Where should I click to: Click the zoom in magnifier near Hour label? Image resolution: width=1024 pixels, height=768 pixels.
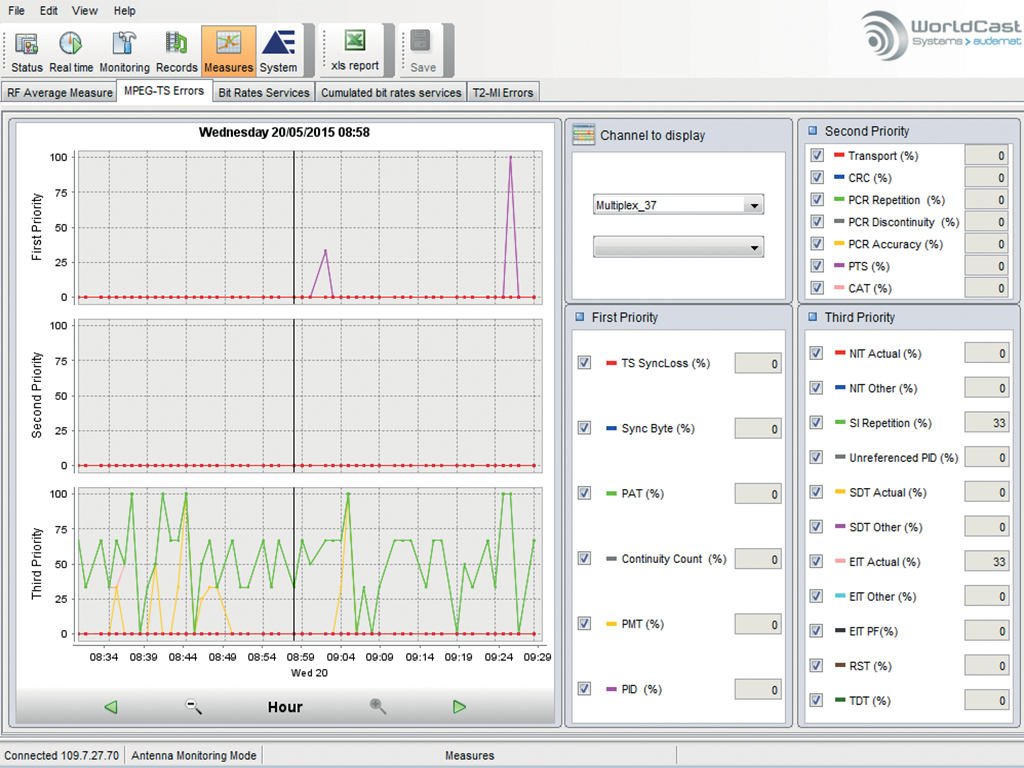click(x=377, y=707)
